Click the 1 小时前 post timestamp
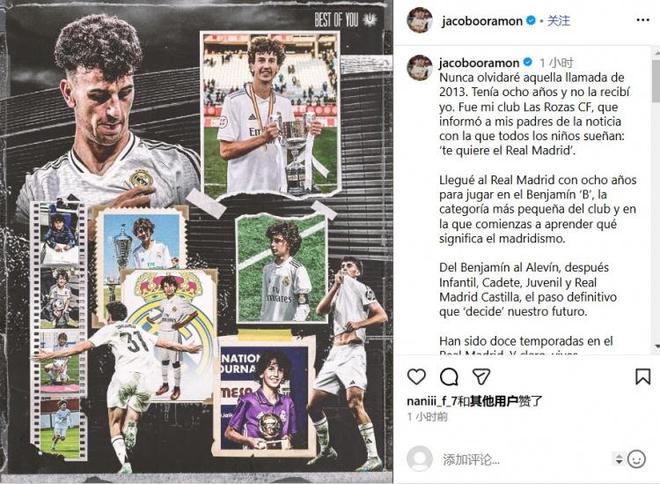This screenshot has height=484, width=660. point(427,417)
